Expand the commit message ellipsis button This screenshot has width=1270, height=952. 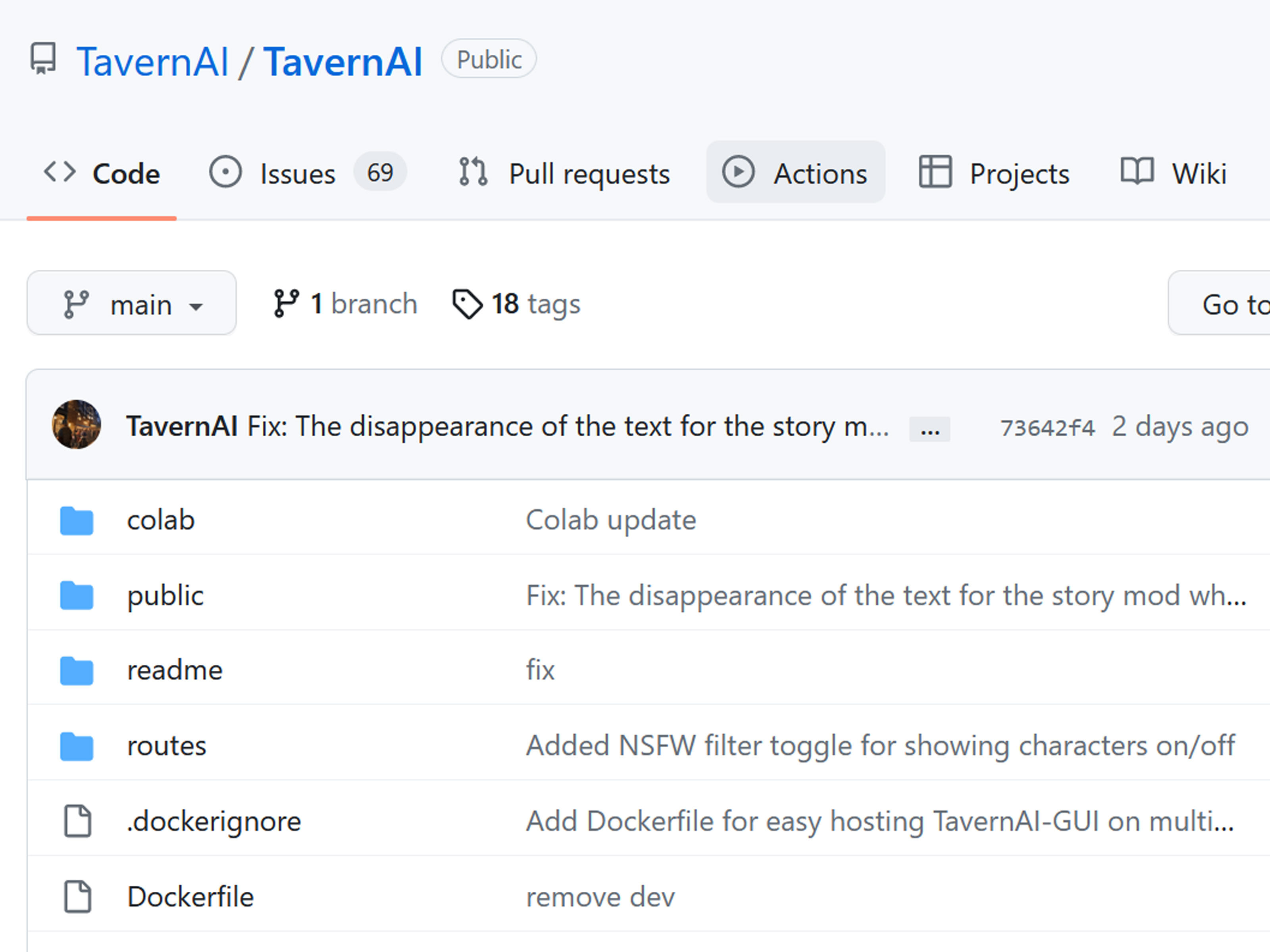929,429
